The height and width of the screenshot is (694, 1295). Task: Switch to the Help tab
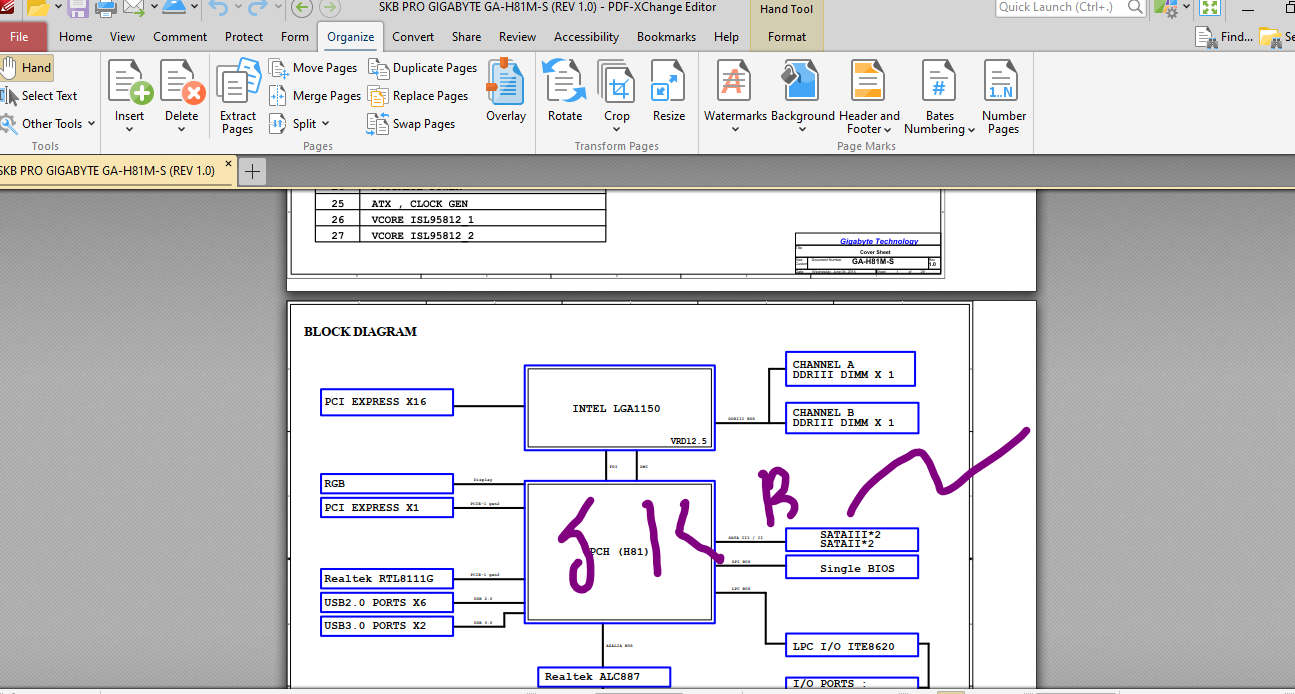pos(726,37)
